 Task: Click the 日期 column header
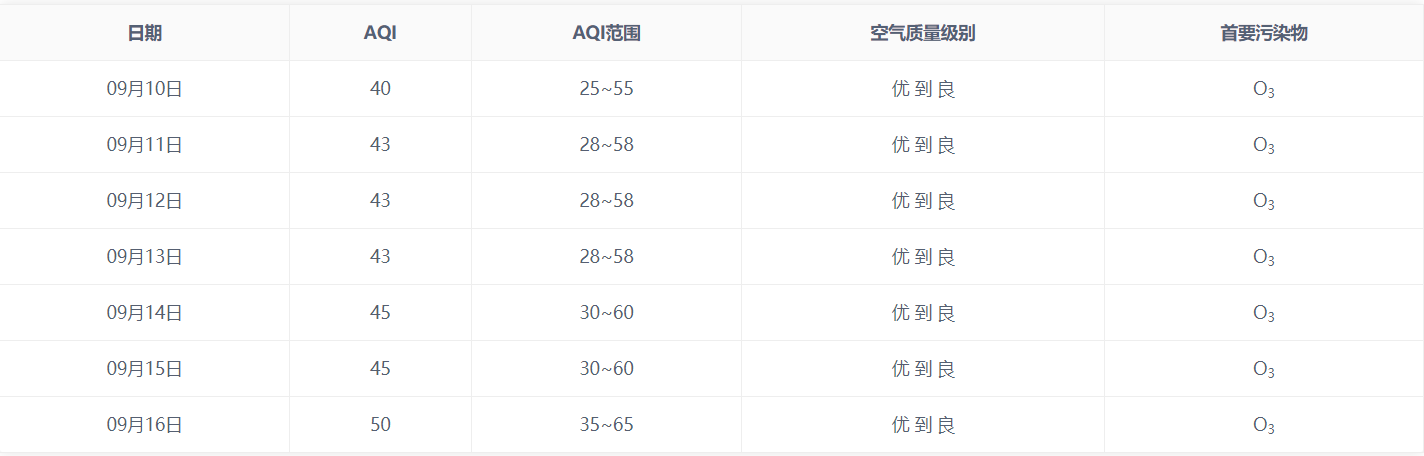click(x=145, y=33)
